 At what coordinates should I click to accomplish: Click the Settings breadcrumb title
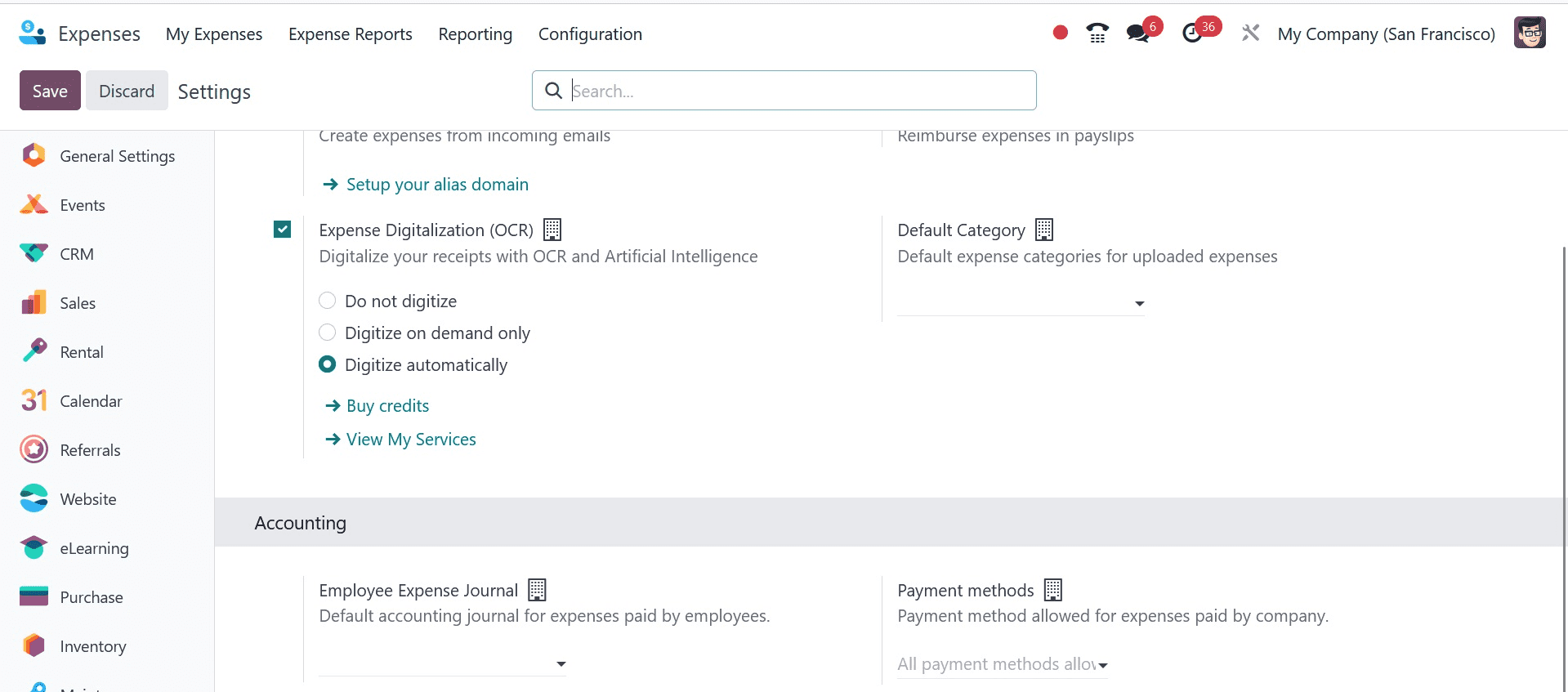[214, 92]
